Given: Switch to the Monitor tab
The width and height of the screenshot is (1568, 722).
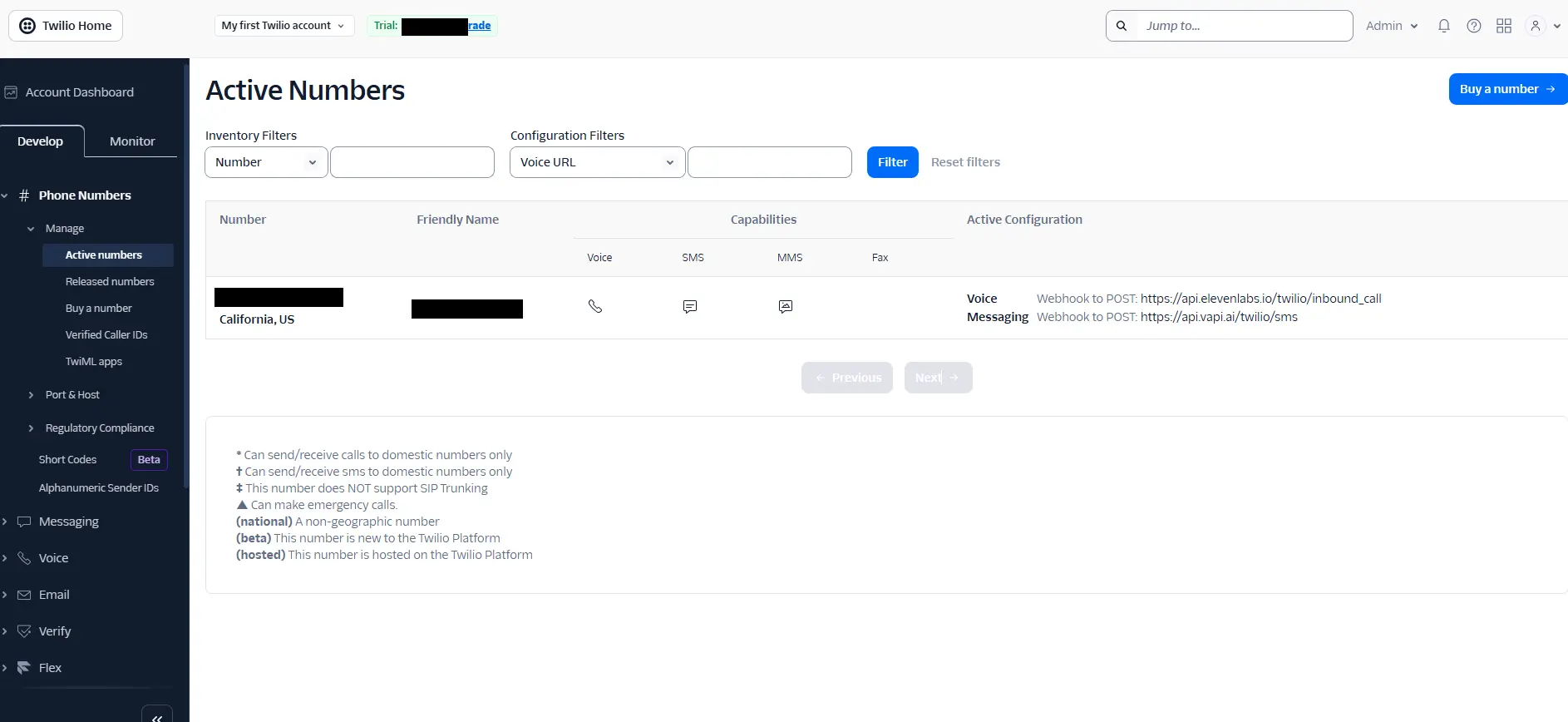Looking at the screenshot, I should [132, 141].
